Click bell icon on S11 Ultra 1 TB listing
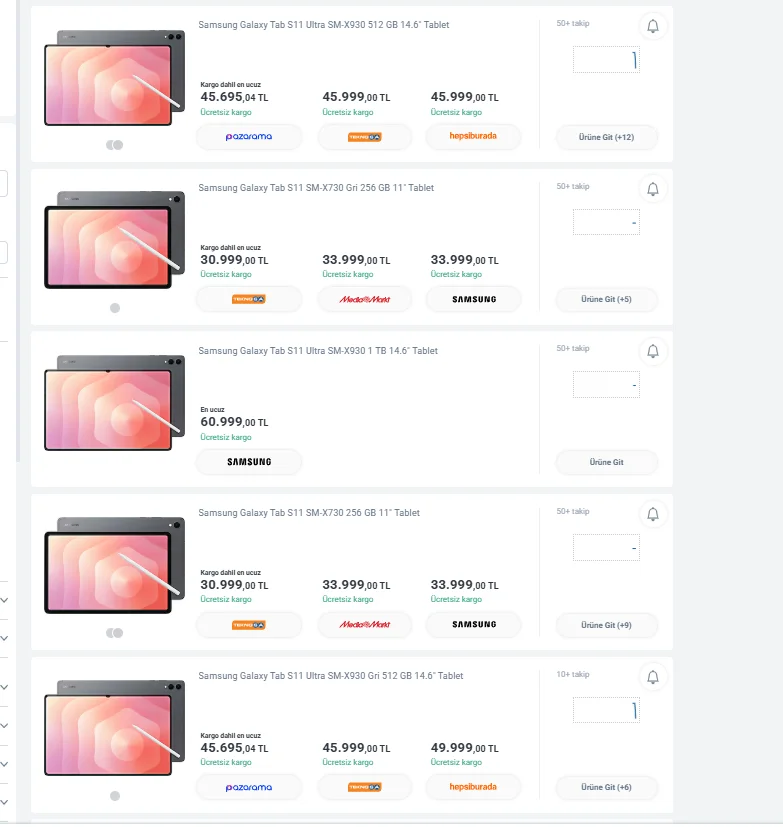Viewport: 783px width, 827px height. click(653, 352)
